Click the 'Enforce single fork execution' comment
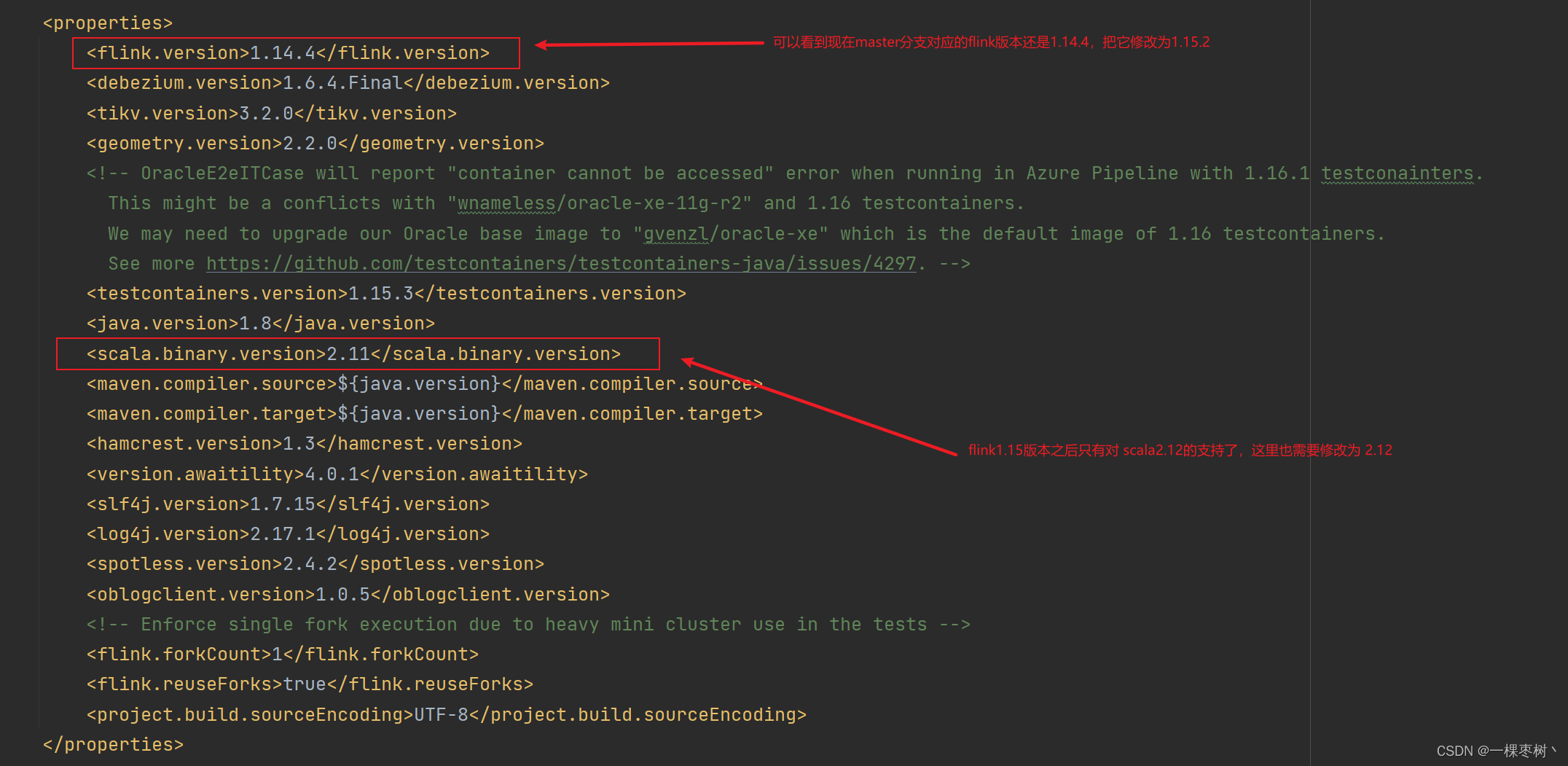1568x766 pixels. 528,625
